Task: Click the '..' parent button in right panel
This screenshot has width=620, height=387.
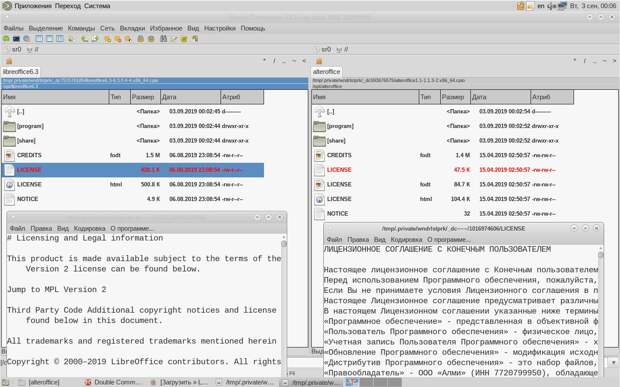Action: (594, 61)
